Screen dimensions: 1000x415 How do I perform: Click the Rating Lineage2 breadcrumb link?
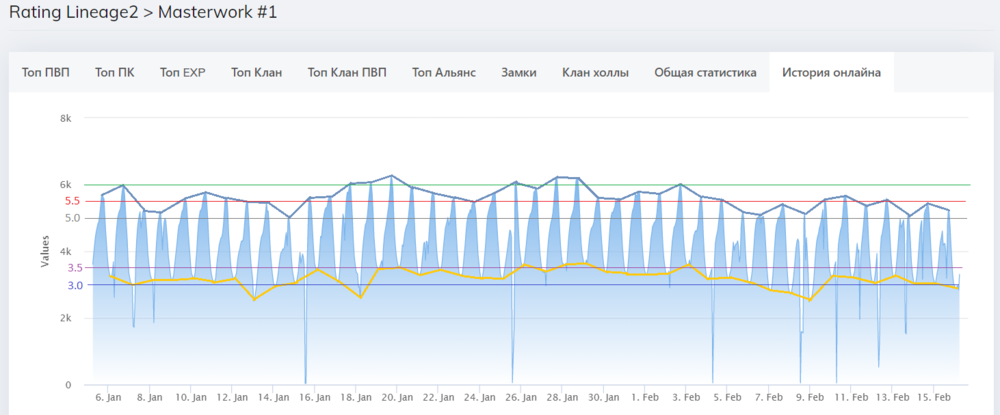[69, 14]
